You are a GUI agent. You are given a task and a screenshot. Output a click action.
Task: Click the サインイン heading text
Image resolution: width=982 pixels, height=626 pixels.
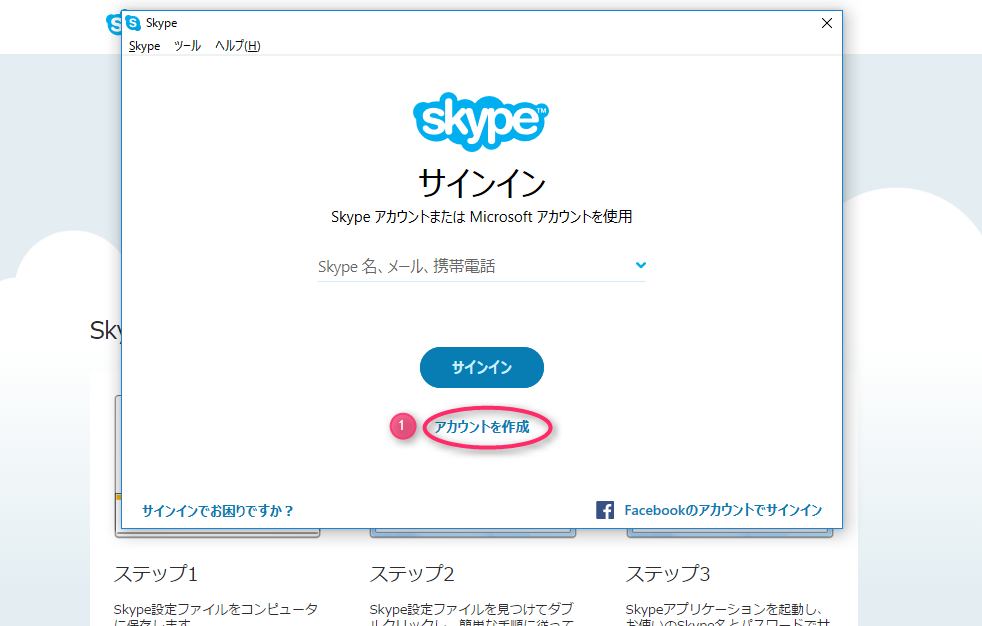tap(482, 183)
